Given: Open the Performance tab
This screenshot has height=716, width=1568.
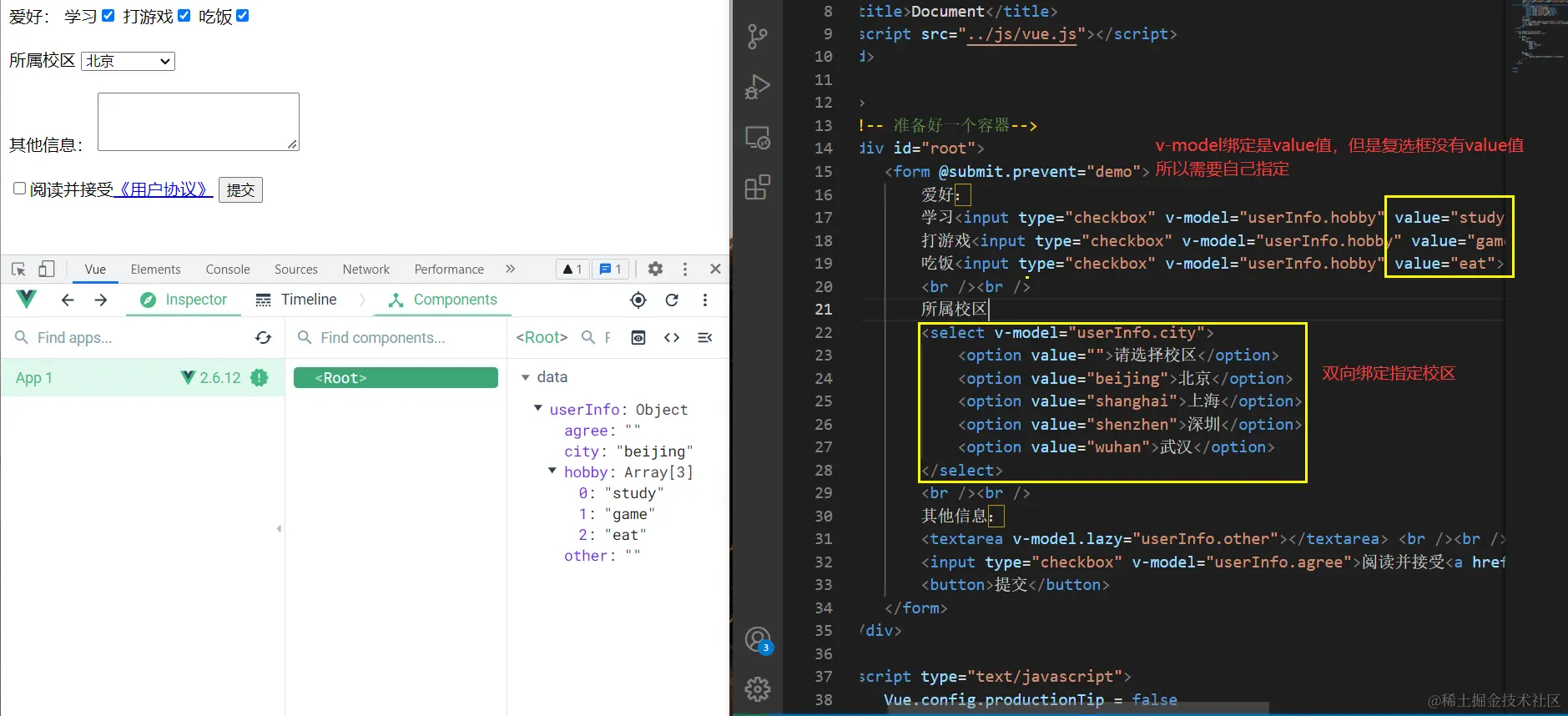Looking at the screenshot, I should click(449, 269).
